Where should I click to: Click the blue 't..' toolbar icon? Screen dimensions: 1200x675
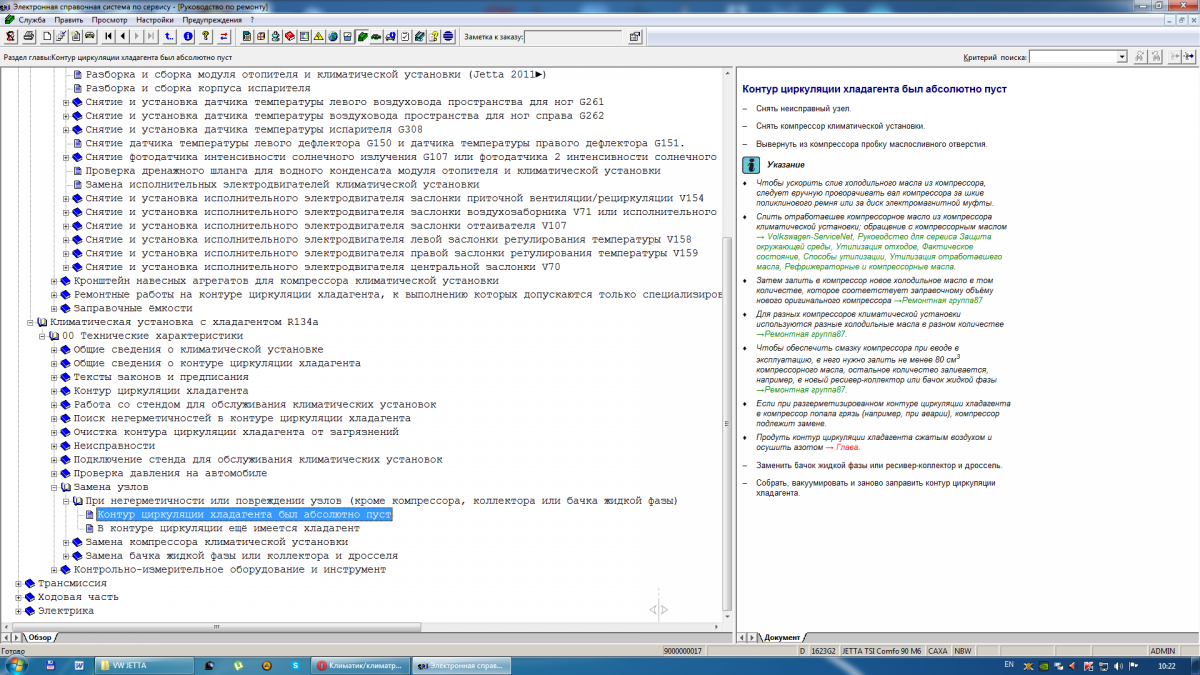pos(169,37)
